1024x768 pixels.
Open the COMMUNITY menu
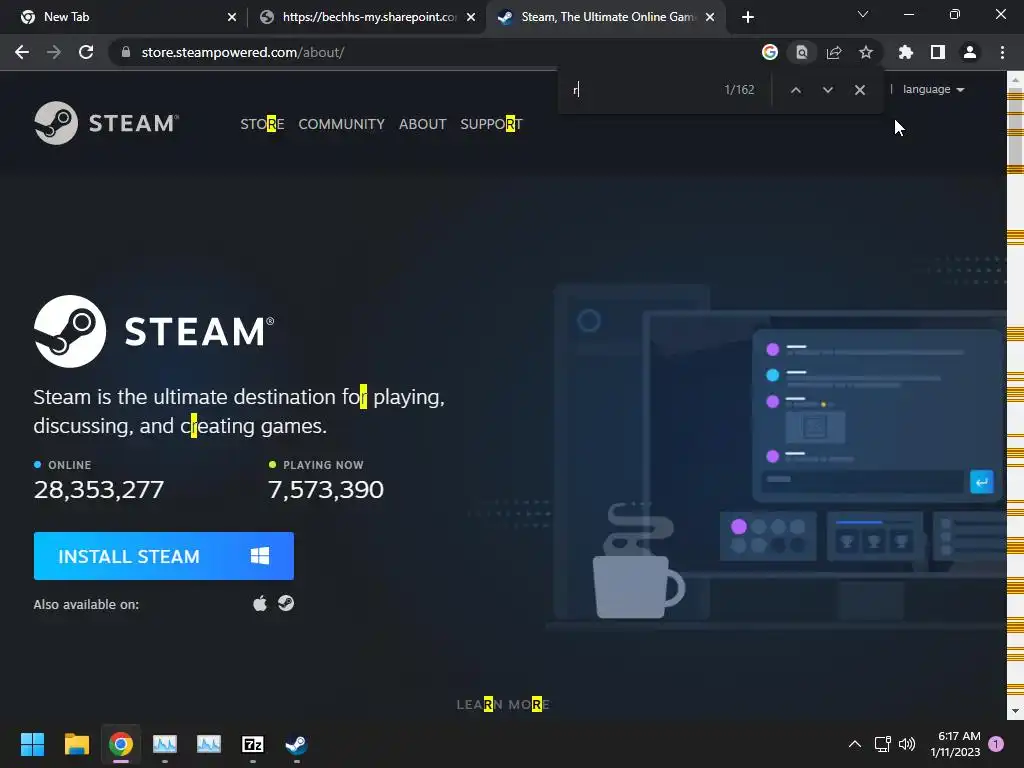(x=342, y=124)
